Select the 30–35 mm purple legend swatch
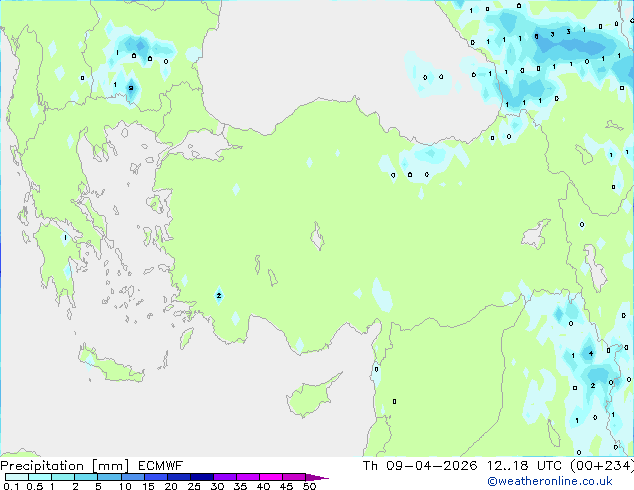The height and width of the screenshot is (490, 634). point(224,477)
